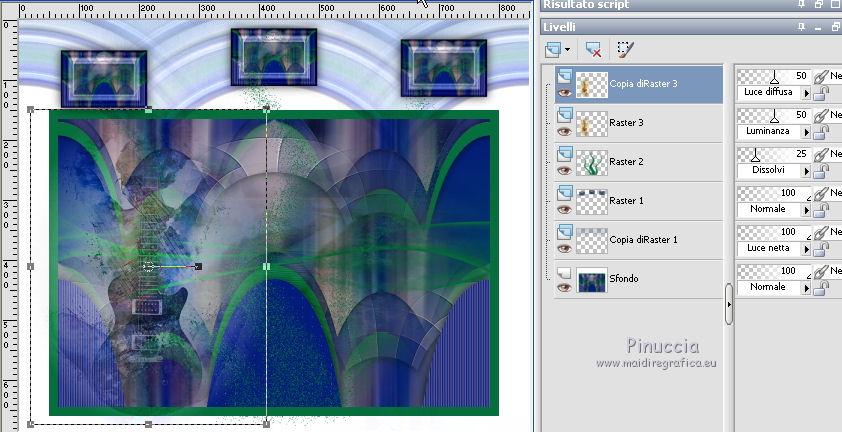
Task: Click the link chain icon for Raster 1
Action: [822, 193]
